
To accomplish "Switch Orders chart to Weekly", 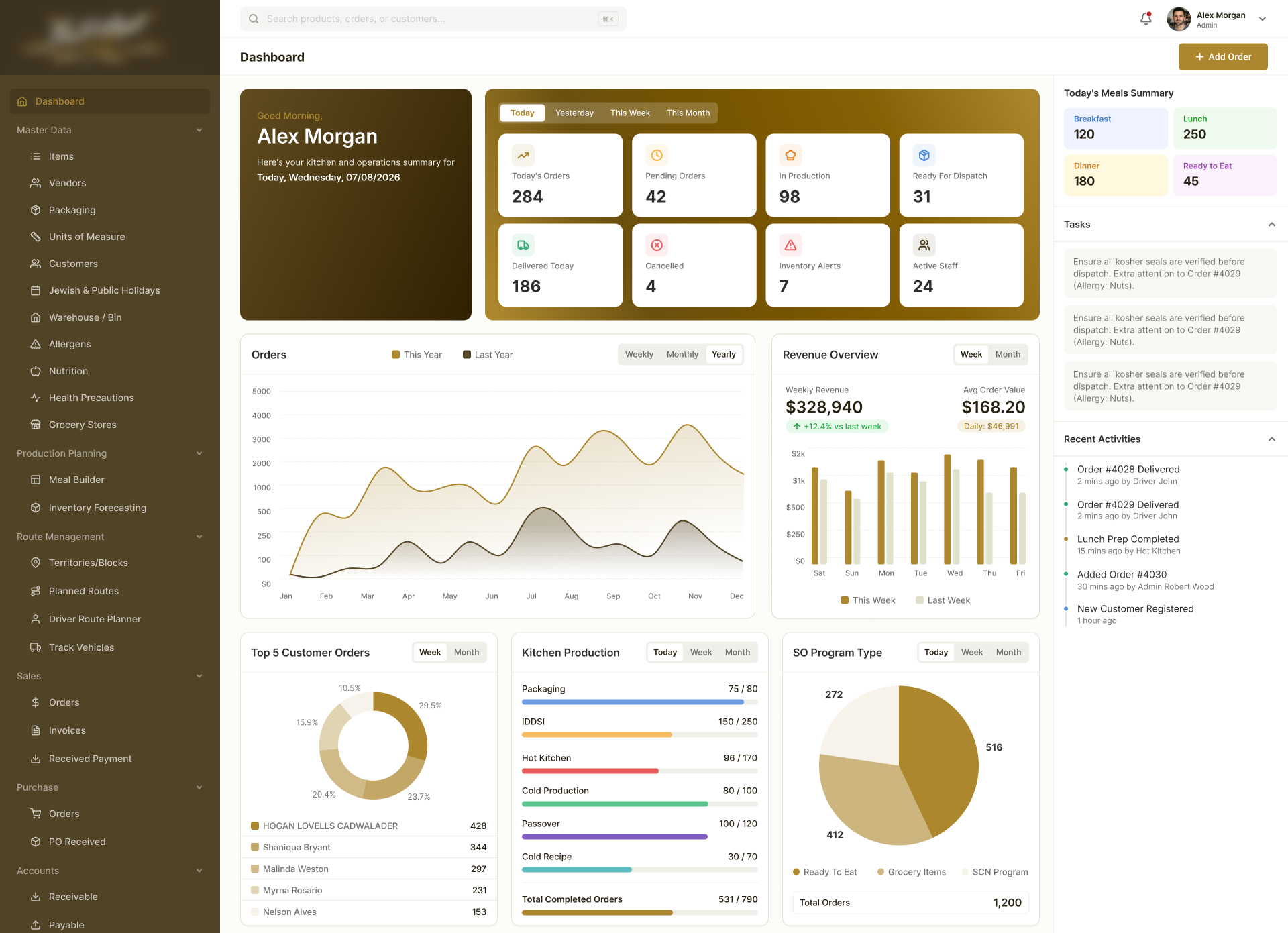I will pos(639,354).
